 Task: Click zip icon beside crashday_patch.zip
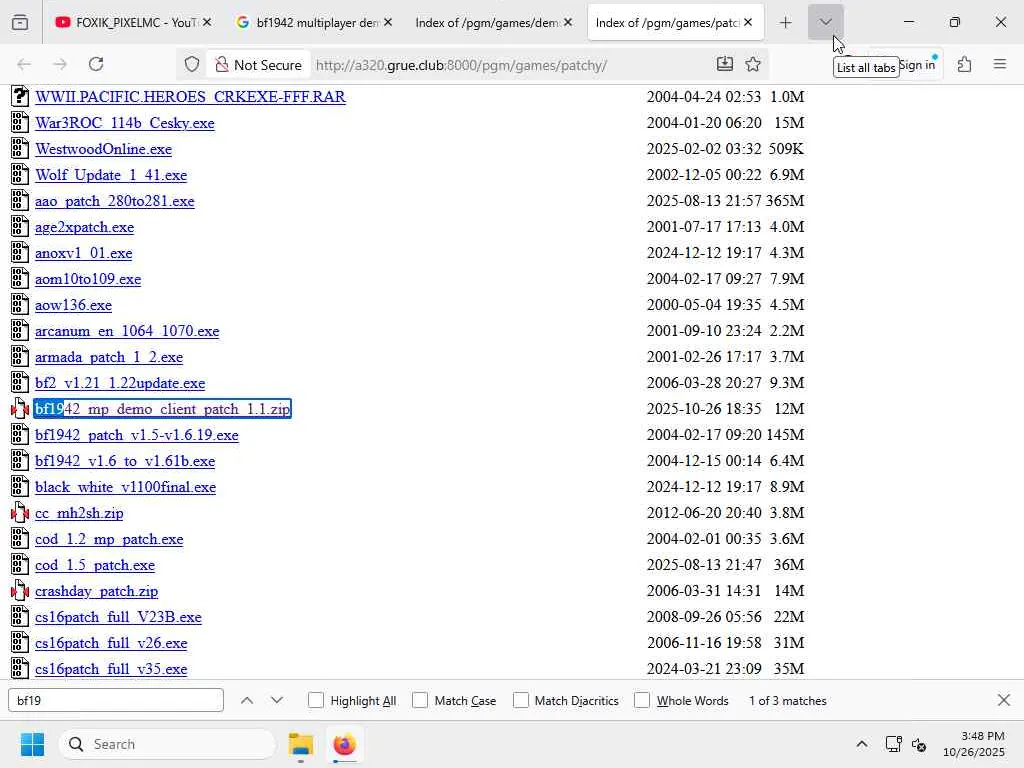click(20, 591)
